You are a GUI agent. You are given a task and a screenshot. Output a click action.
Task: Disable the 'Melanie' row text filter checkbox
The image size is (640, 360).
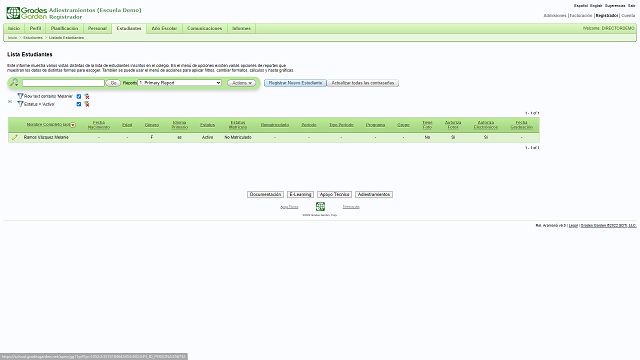[x=79, y=96]
